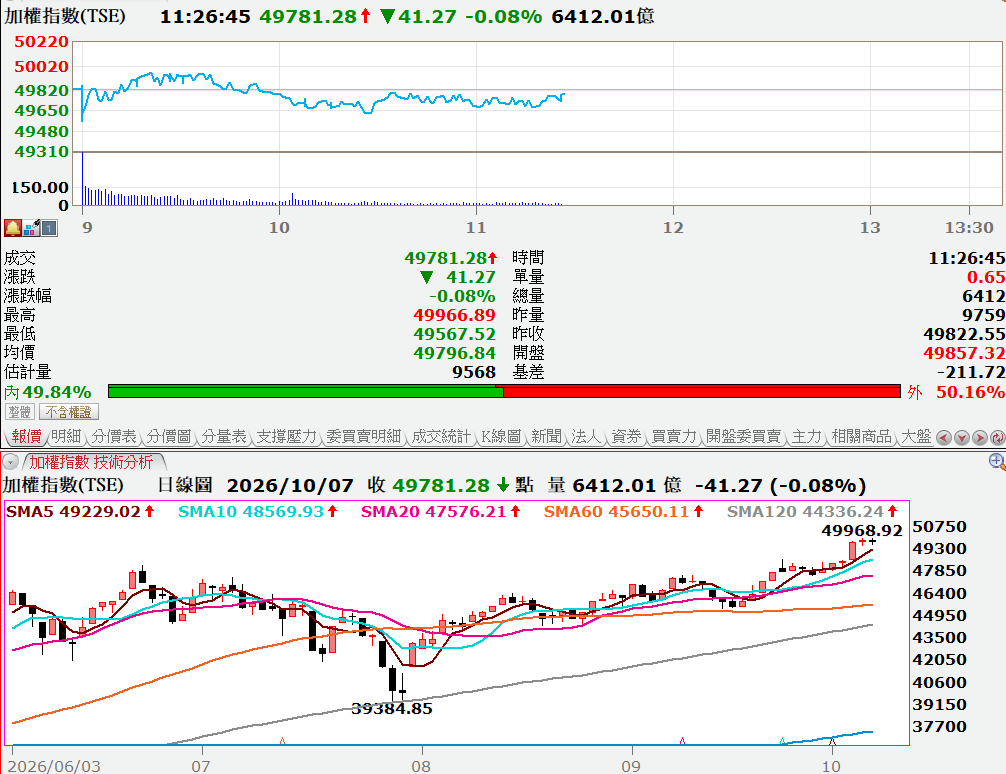Viewport: 1006px width, 774px height.
Task: Switch to the 分價表 tab
Action: pos(114,436)
